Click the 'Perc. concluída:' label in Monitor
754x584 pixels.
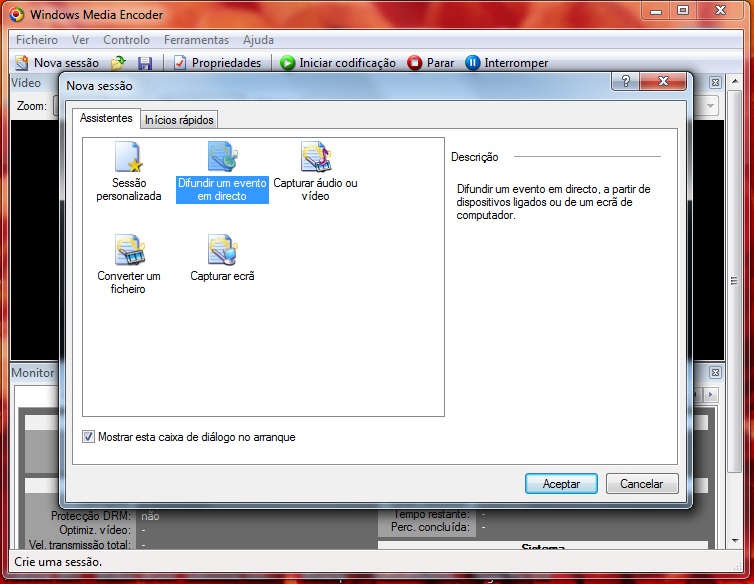point(430,527)
